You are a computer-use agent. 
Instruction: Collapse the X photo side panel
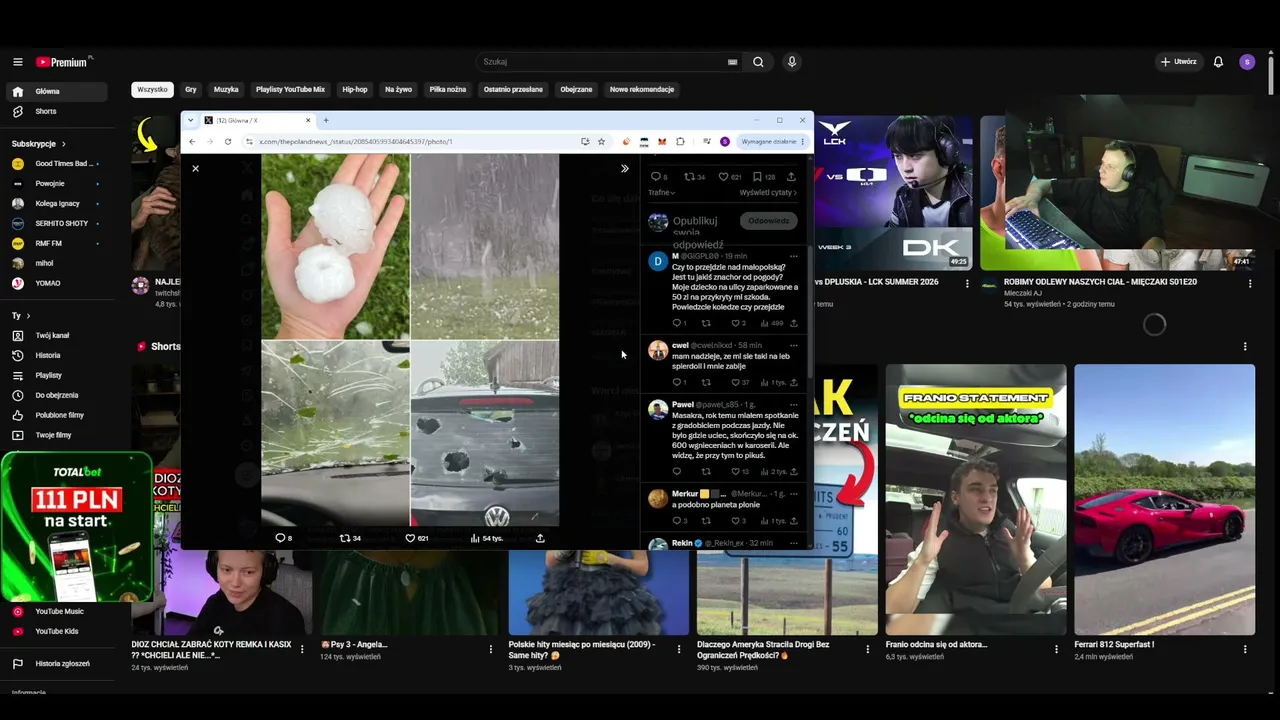click(x=624, y=168)
